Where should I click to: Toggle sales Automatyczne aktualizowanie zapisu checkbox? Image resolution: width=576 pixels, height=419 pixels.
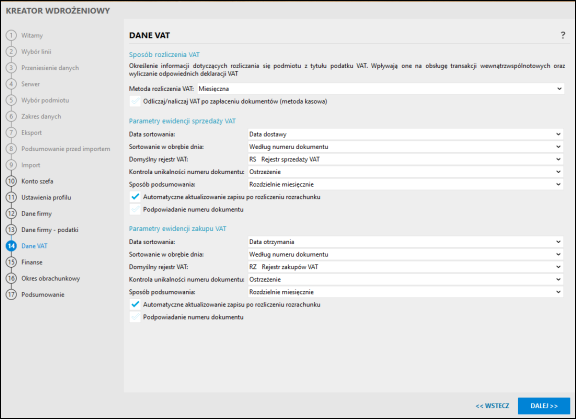pyautogui.click(x=135, y=197)
